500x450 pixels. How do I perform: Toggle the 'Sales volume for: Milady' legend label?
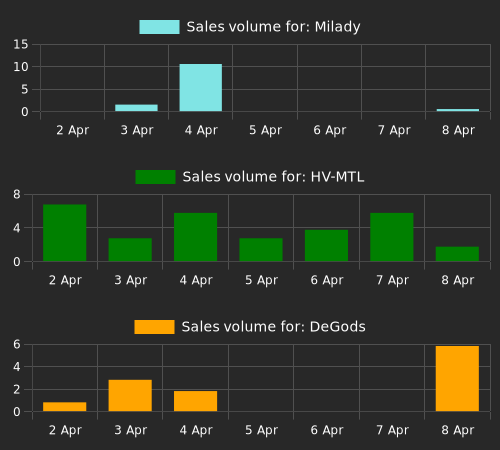[x=273, y=27]
